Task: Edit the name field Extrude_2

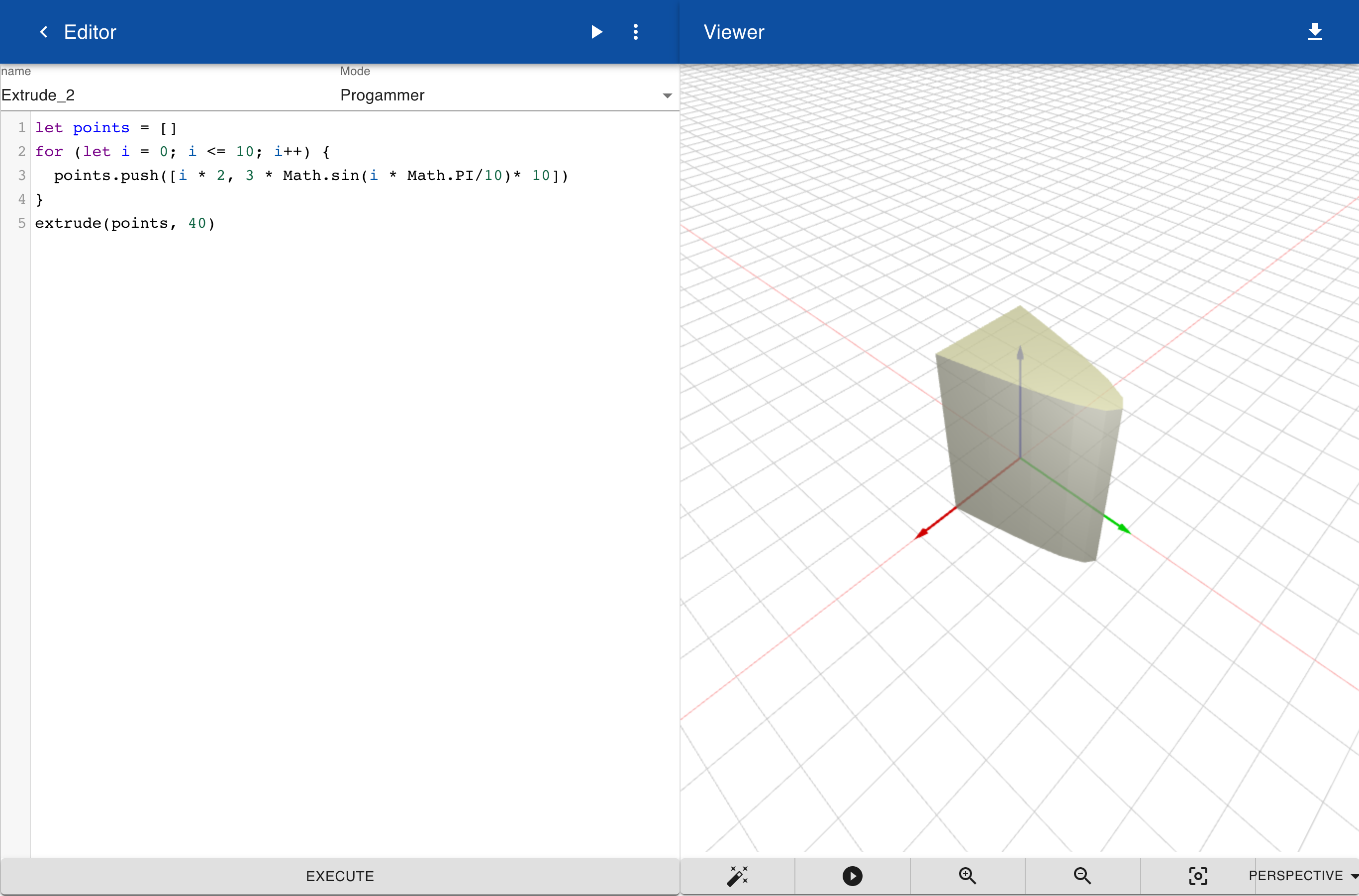Action: click(169, 95)
